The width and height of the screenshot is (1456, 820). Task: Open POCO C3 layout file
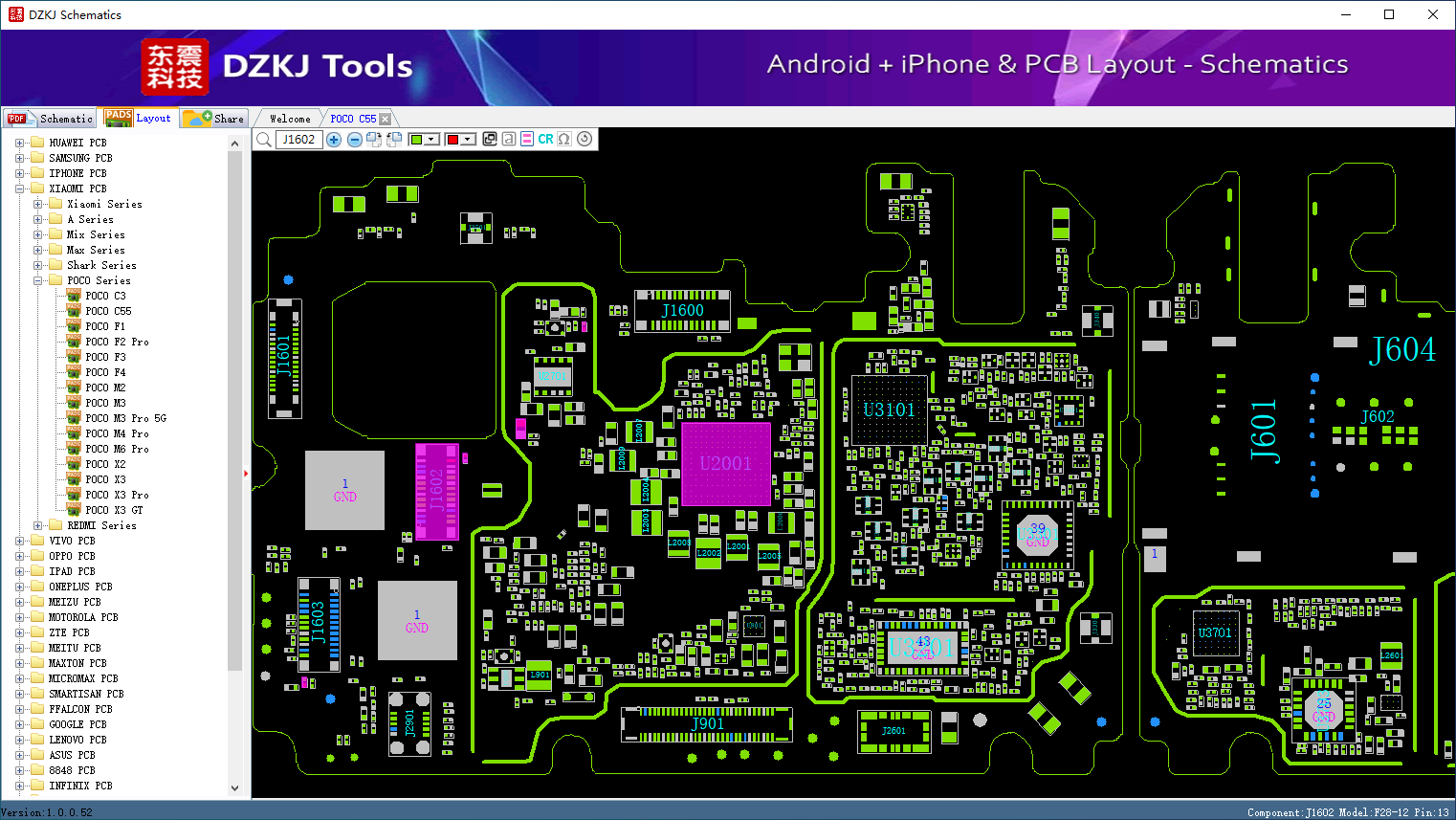[97, 296]
